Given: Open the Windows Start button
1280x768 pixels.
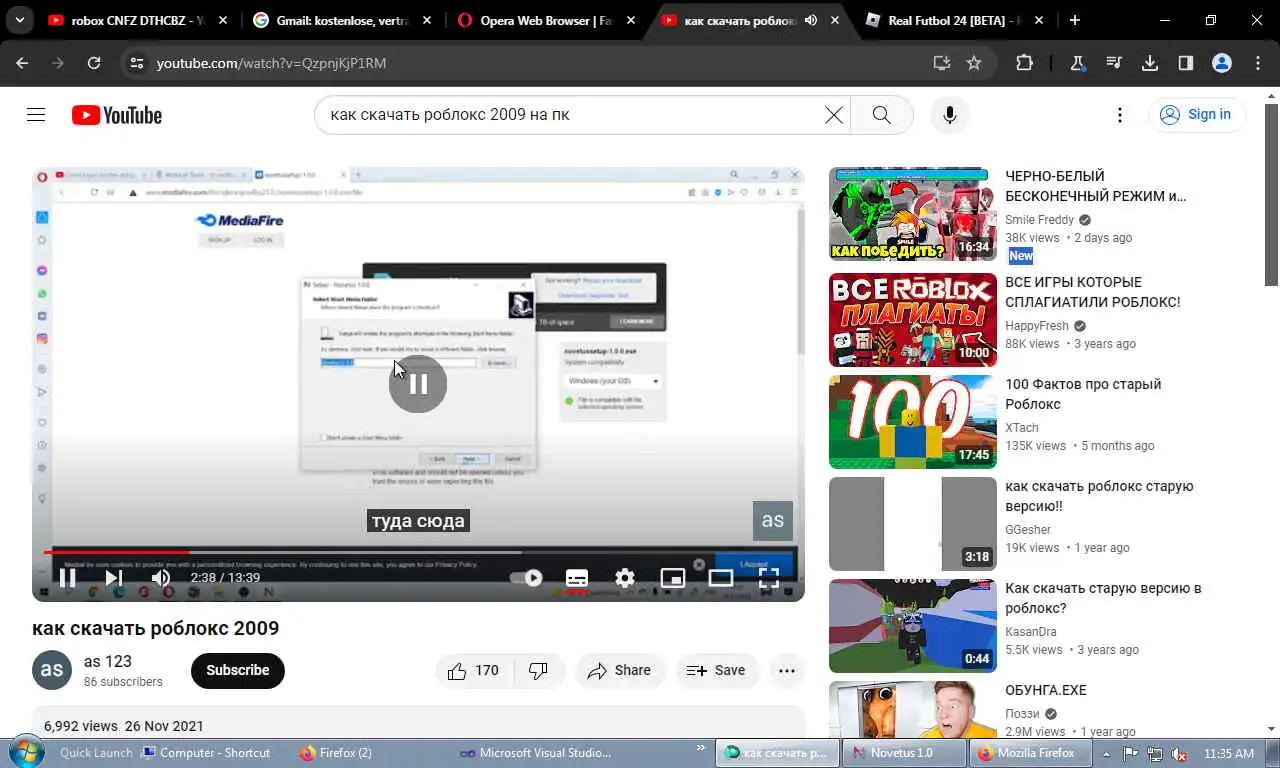Looking at the screenshot, I should click(x=26, y=752).
